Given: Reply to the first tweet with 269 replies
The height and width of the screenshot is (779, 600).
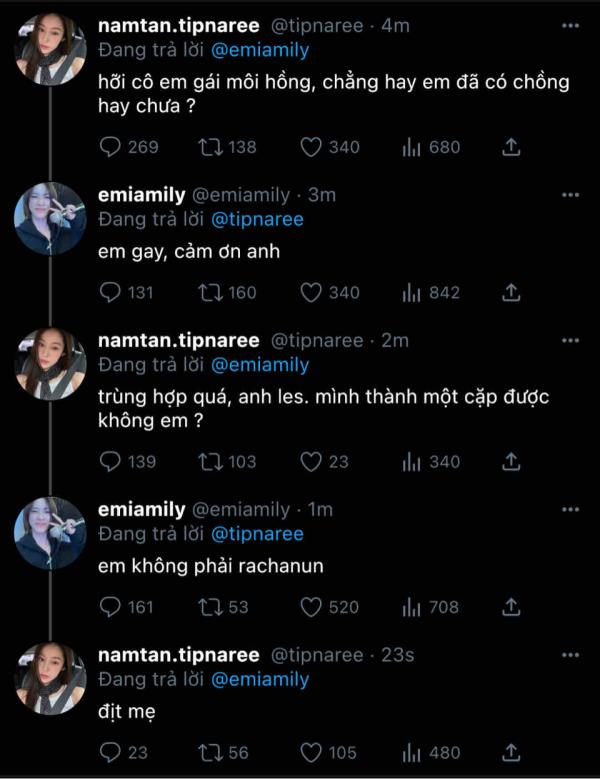Looking at the screenshot, I should (x=112, y=147).
